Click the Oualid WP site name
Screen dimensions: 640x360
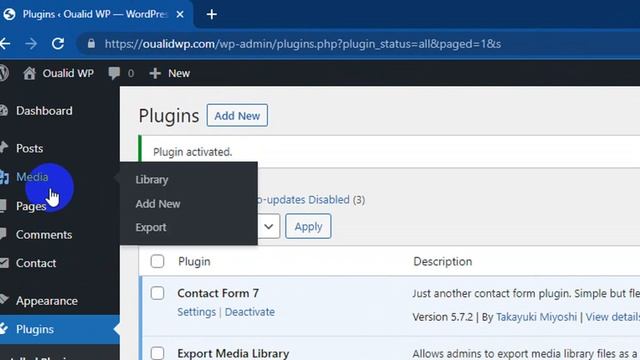[68, 73]
